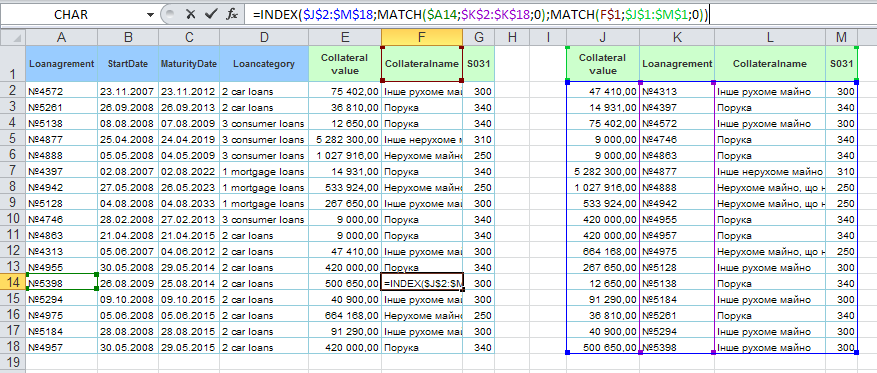Select value 500 650,00 in column E
Screen dimensions: 877x373
(x=345, y=282)
